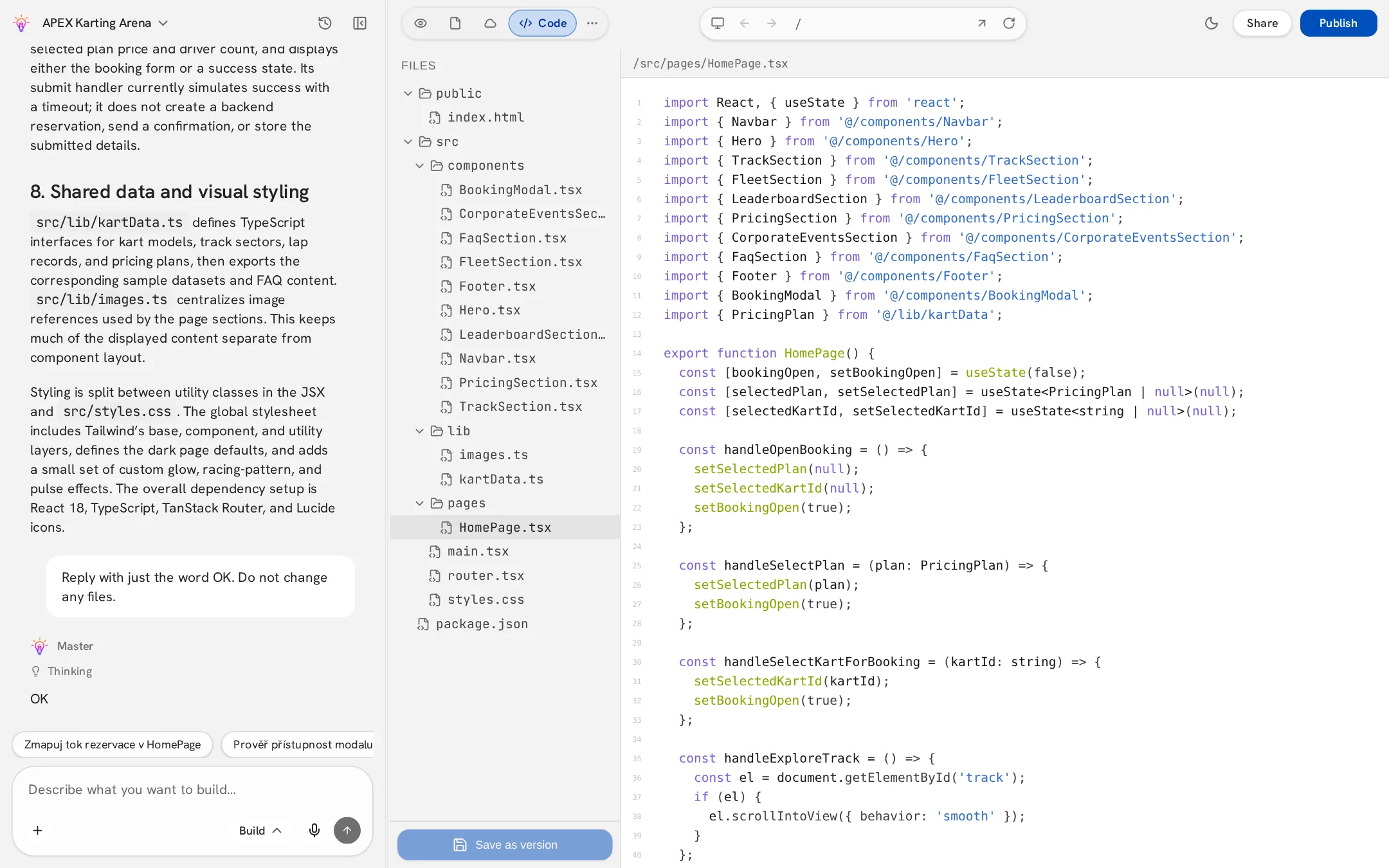The image size is (1389, 868).
Task: Collapse the src folder
Action: [408, 141]
